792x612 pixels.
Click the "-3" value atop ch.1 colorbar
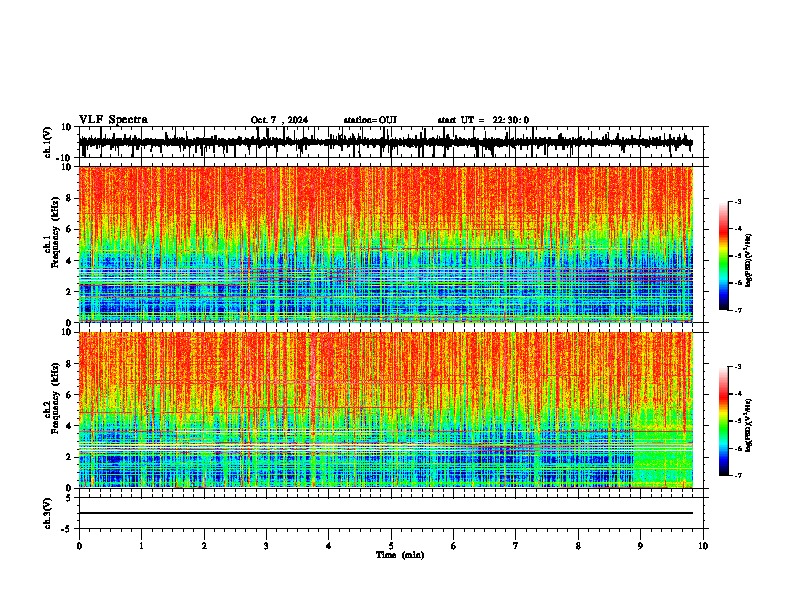tap(737, 201)
